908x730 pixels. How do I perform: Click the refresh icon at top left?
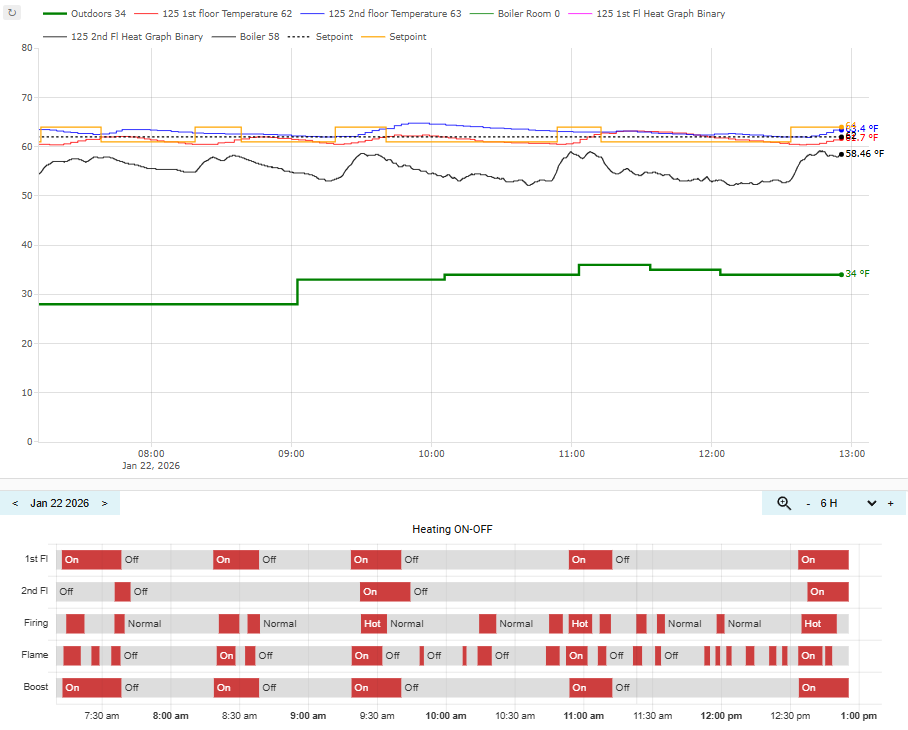(12, 12)
